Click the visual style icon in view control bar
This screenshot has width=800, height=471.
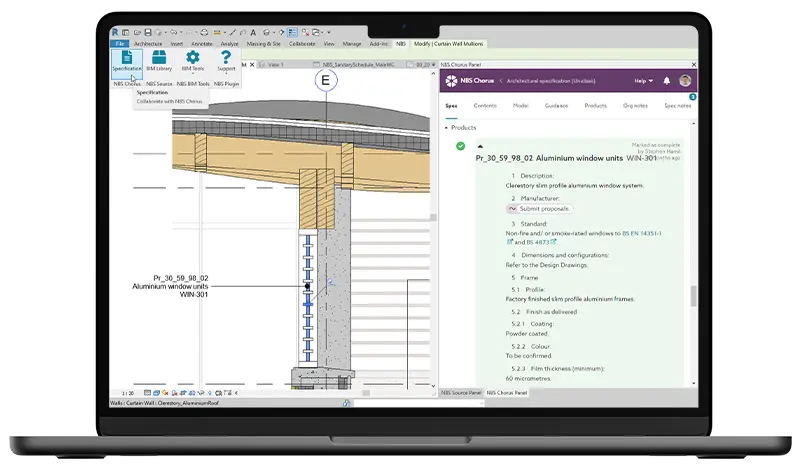click(x=156, y=393)
